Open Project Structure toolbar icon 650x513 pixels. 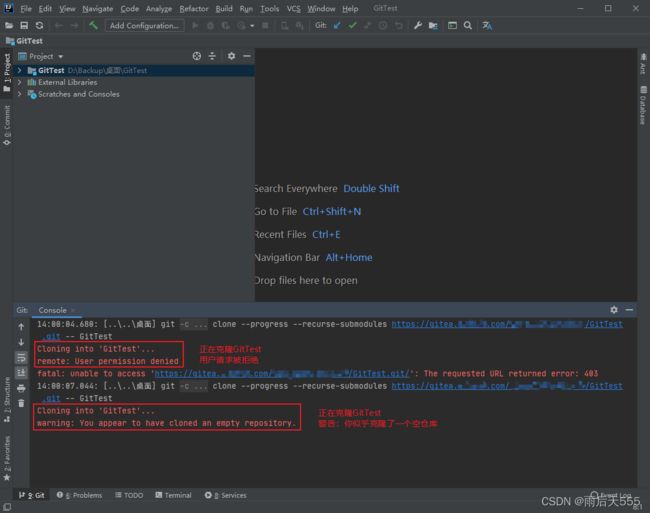(433, 26)
